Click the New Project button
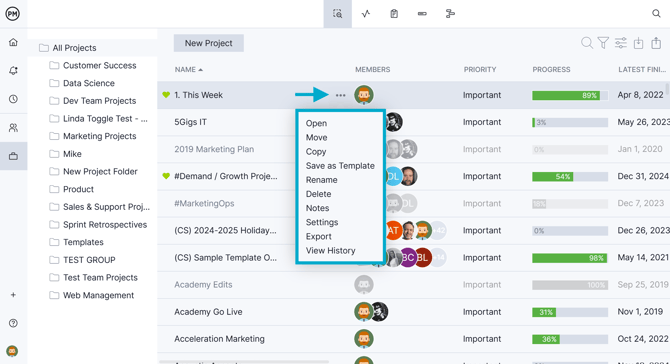Screen dimensions: 670x364 click(x=209, y=43)
